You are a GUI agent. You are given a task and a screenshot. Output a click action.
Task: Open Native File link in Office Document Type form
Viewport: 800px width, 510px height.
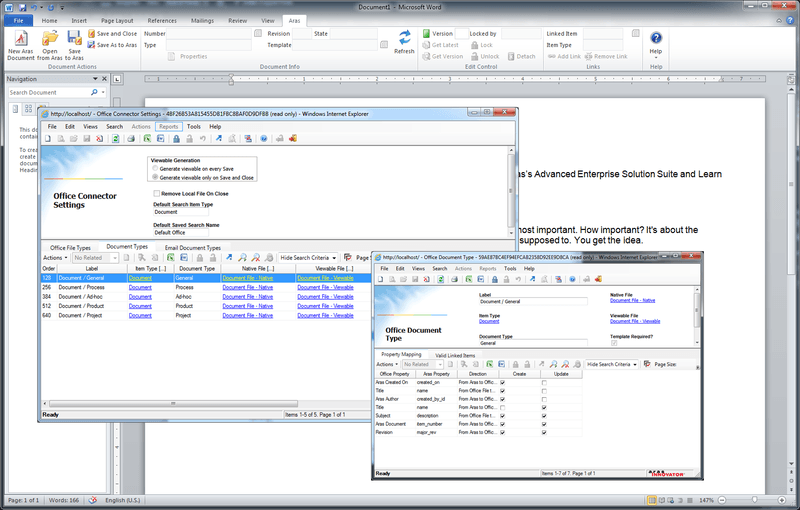pyautogui.click(x=633, y=300)
